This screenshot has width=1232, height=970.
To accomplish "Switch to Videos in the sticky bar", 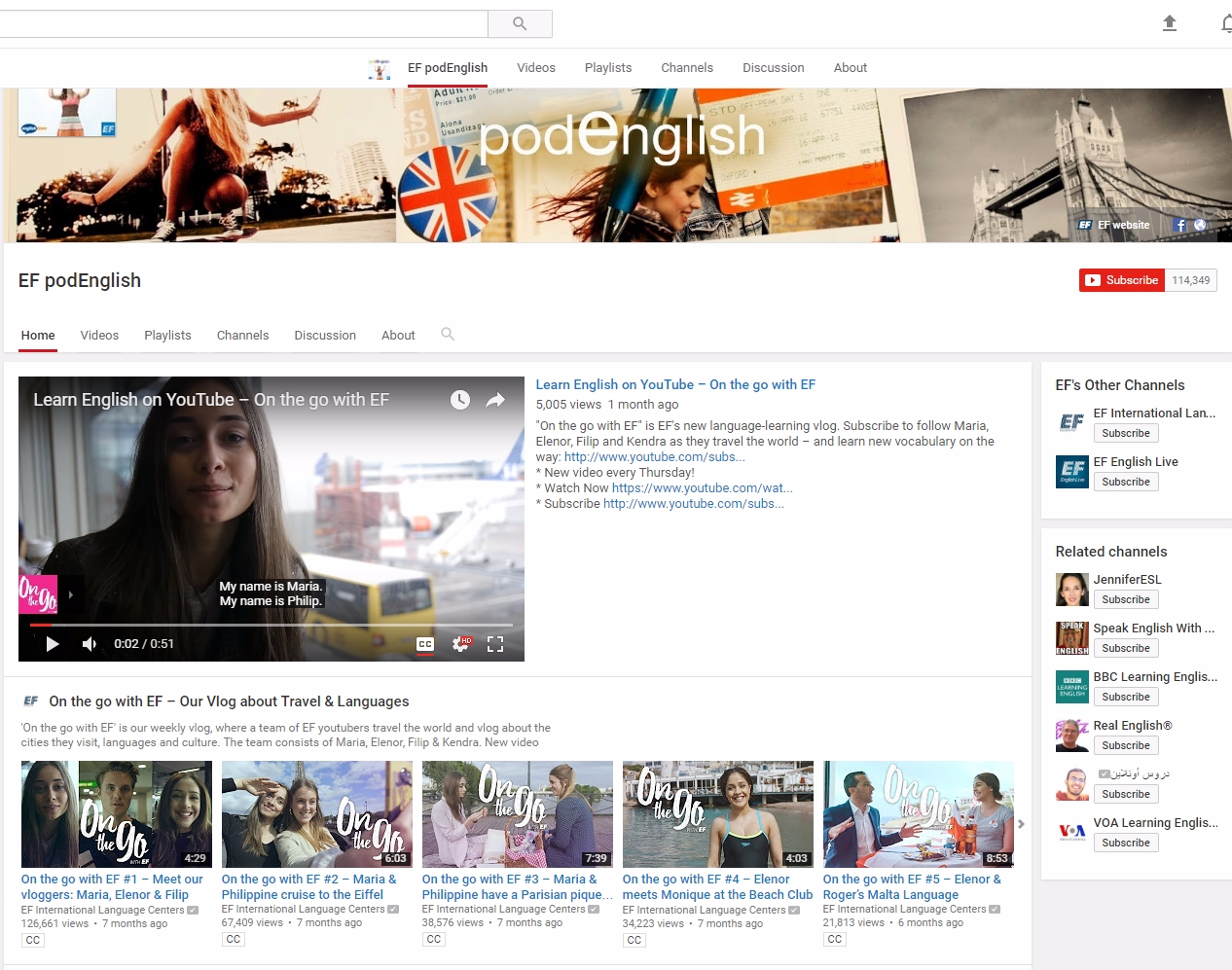I will [536, 68].
